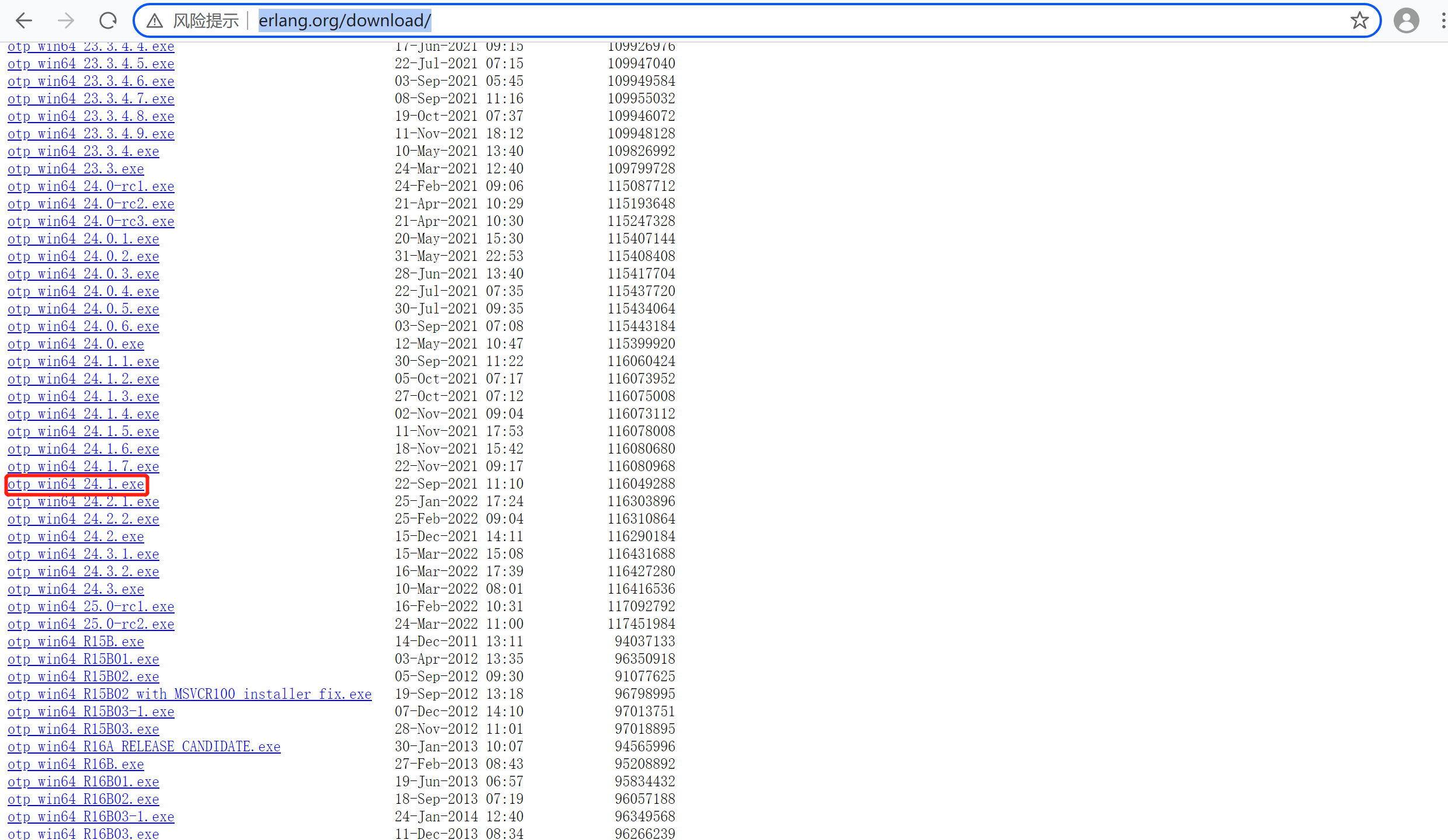
Task: Download otp_win64_23.3.4.7.exe
Action: [x=91, y=99]
